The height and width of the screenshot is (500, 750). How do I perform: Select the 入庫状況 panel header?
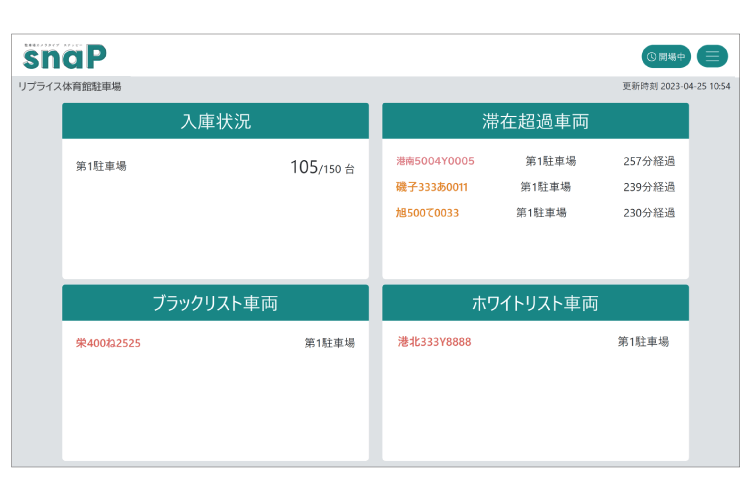tap(215, 122)
